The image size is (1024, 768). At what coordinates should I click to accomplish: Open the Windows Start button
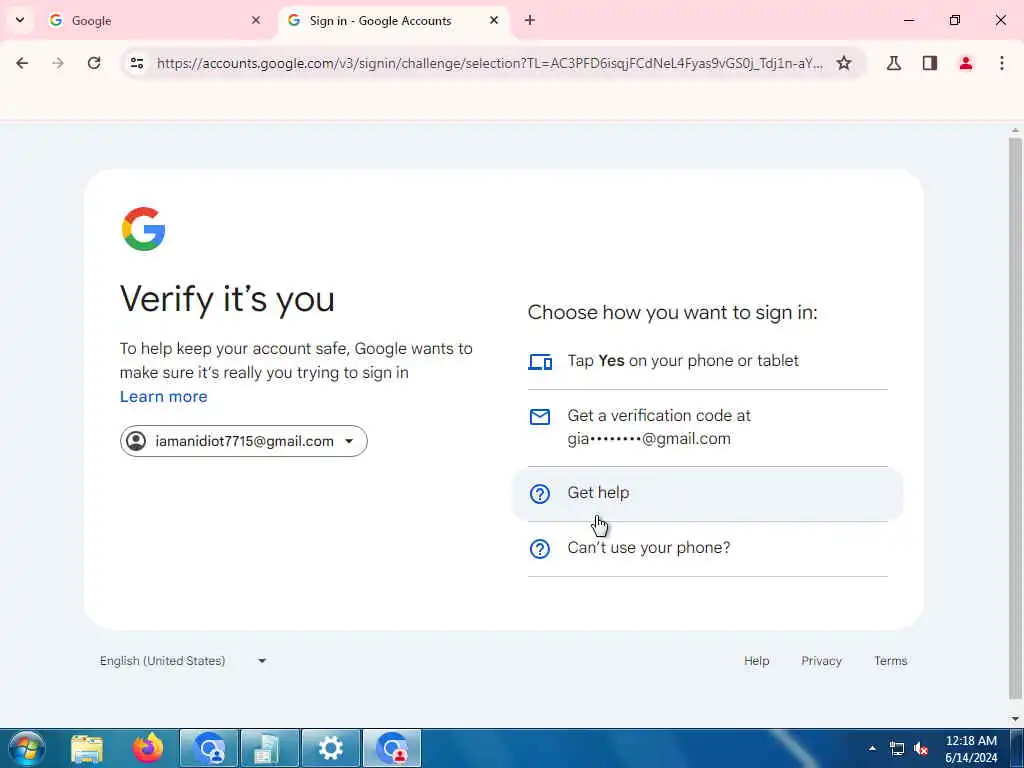(x=27, y=748)
